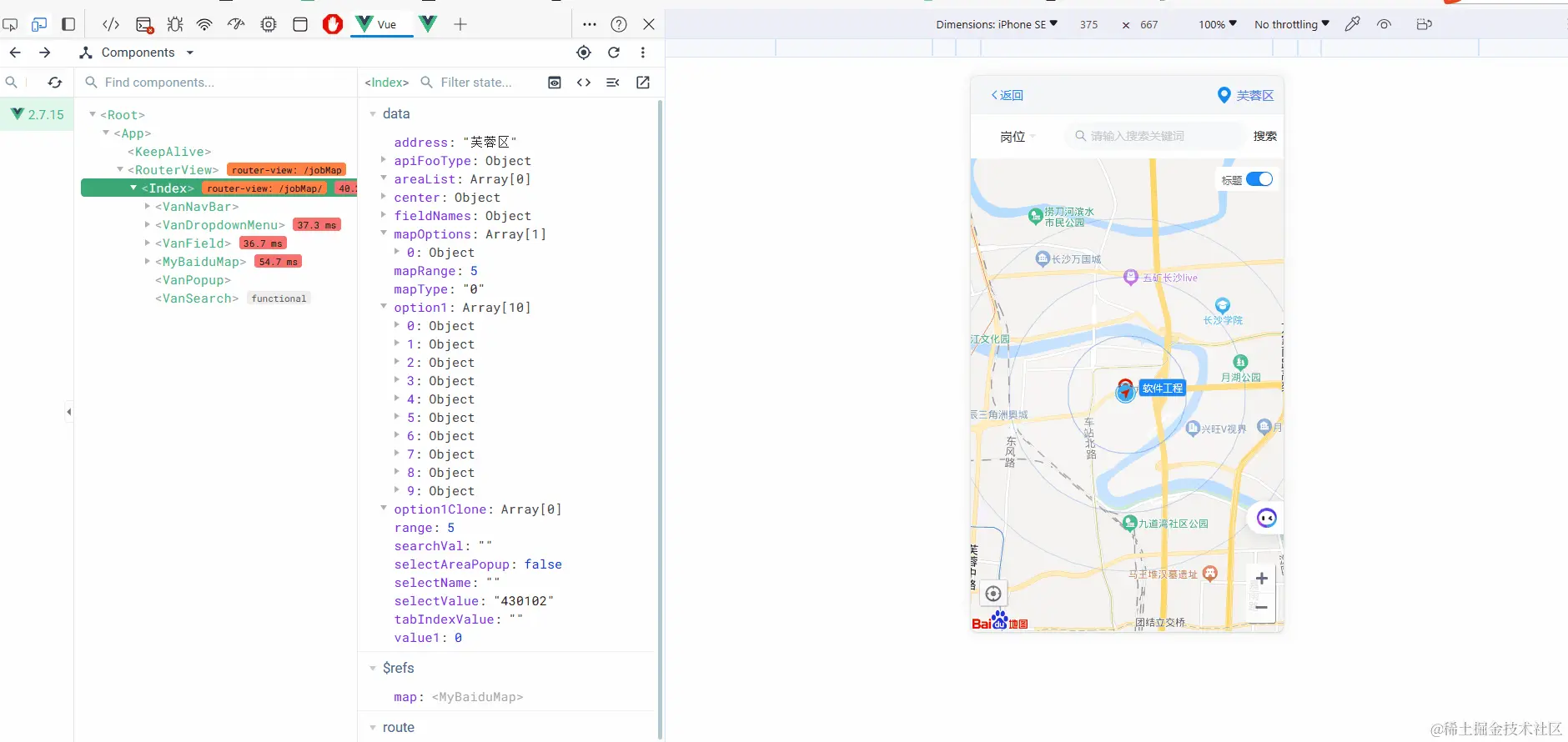Click the component tree refresh icon
The image size is (1568, 742).
coord(55,83)
